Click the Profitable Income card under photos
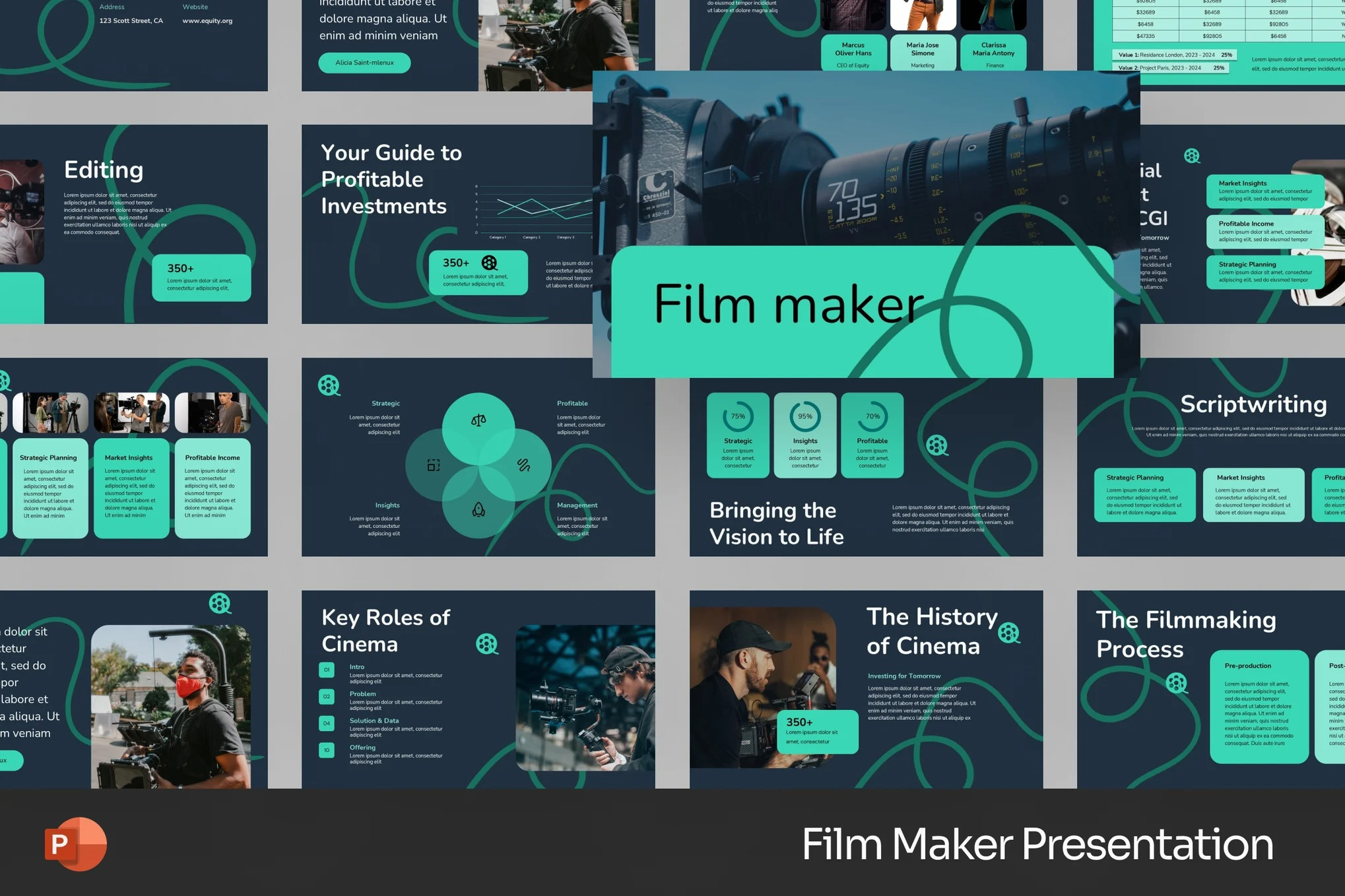This screenshot has height=896, width=1345. click(x=212, y=487)
